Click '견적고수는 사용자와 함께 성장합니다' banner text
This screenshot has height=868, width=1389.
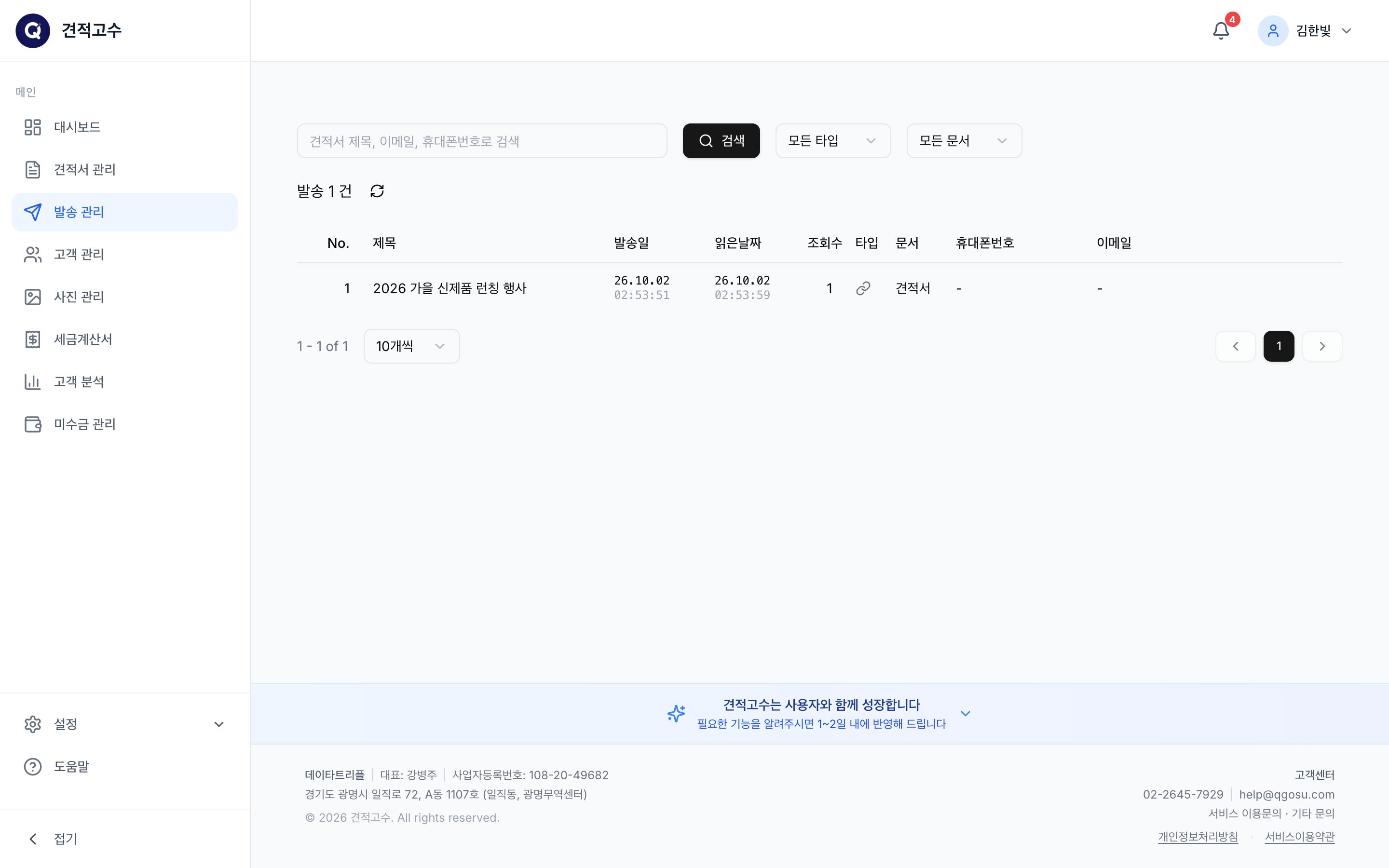tap(821, 705)
